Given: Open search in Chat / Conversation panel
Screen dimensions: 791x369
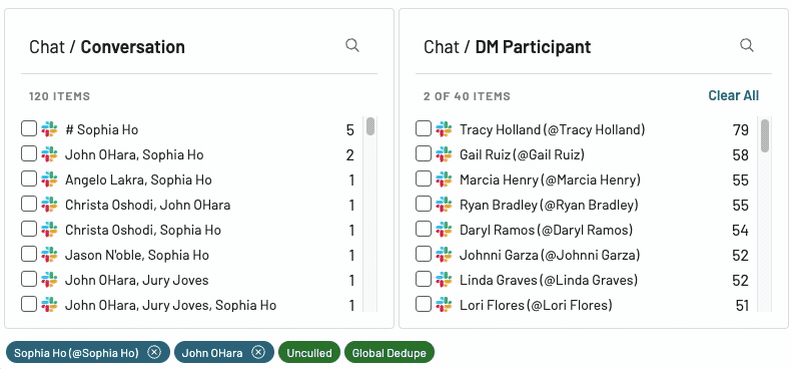Looking at the screenshot, I should click(x=352, y=45).
